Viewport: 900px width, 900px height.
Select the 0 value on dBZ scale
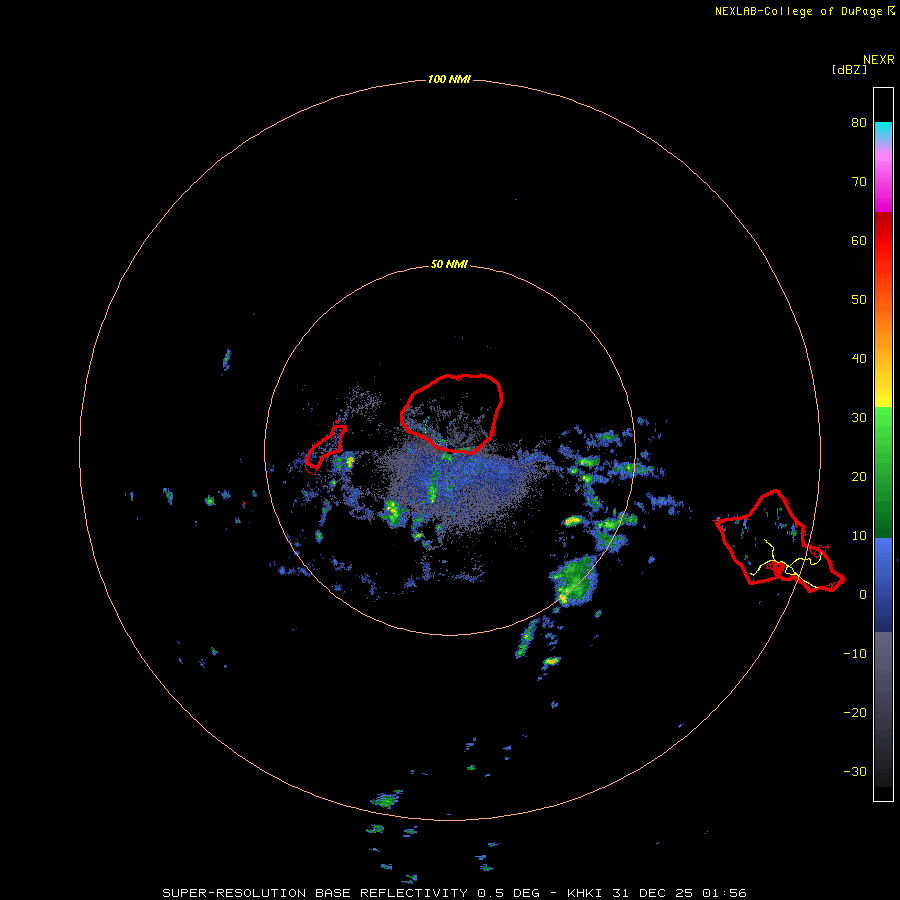[x=863, y=595]
